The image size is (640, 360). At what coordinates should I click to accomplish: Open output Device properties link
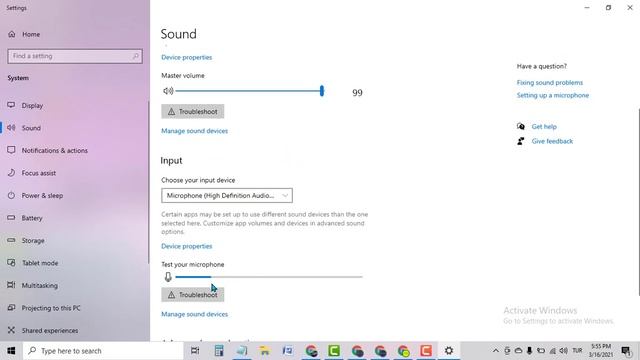[187, 58]
